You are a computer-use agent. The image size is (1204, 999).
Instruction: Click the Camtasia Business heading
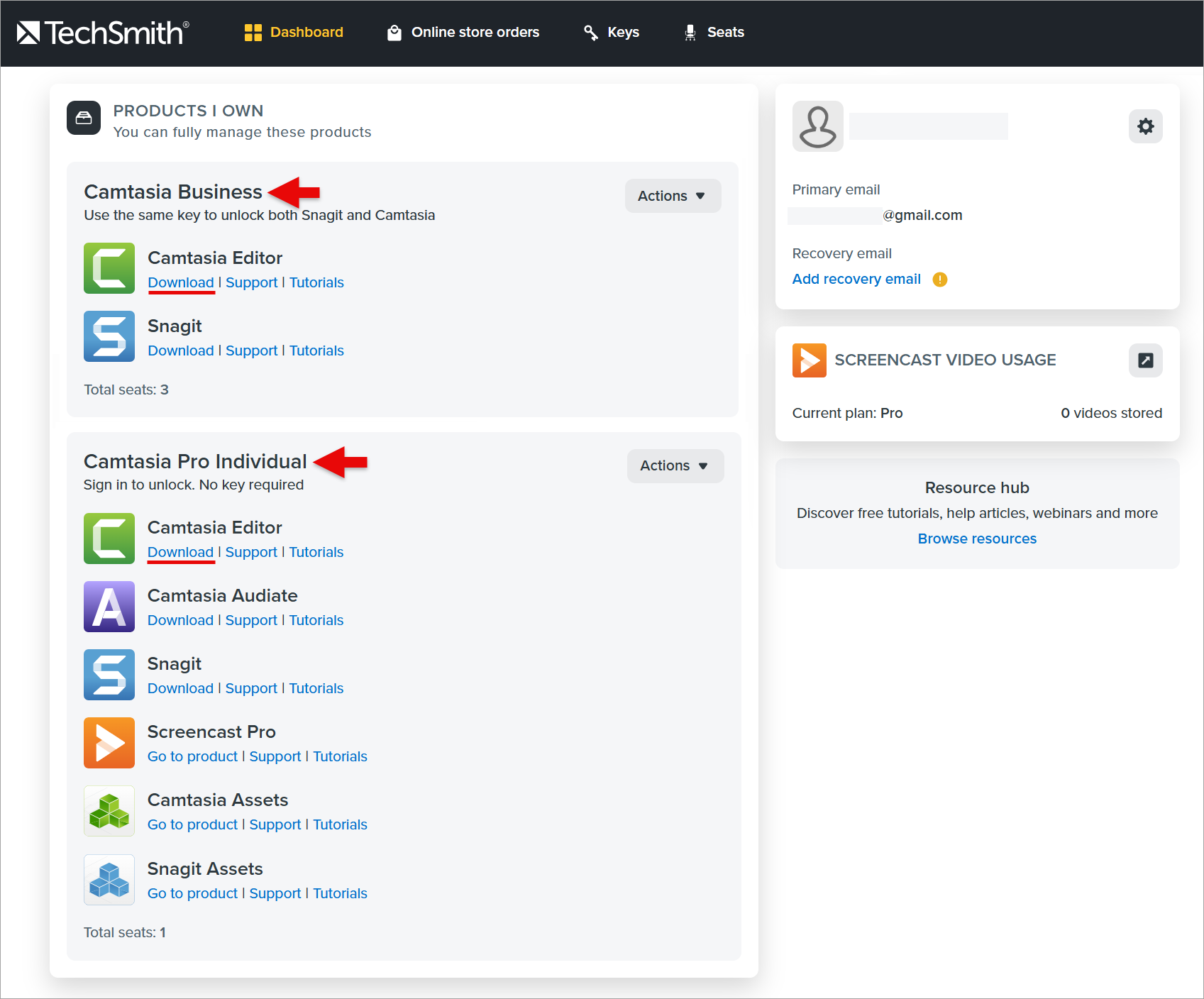coord(173,192)
